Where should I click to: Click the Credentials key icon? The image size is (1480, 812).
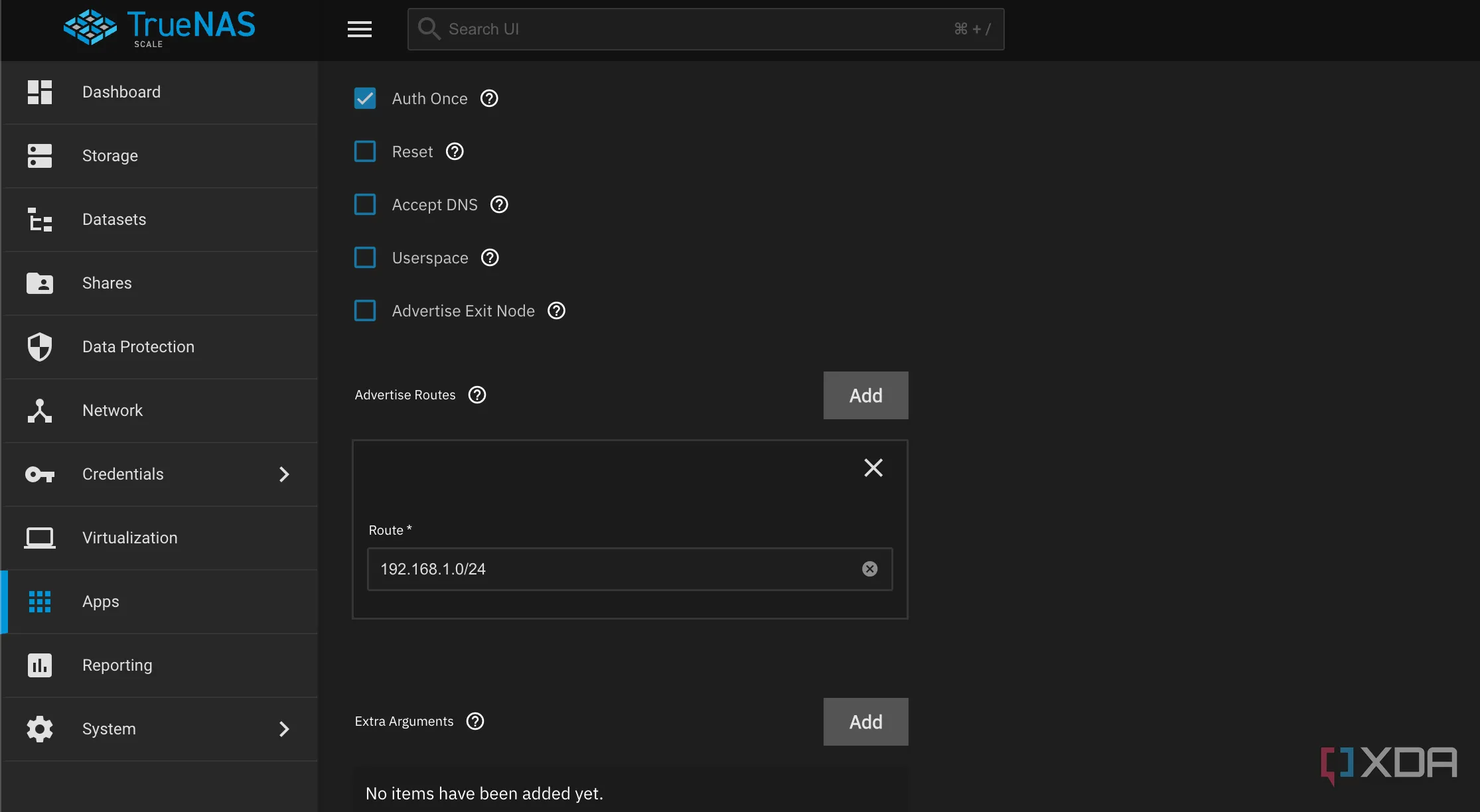(40, 474)
